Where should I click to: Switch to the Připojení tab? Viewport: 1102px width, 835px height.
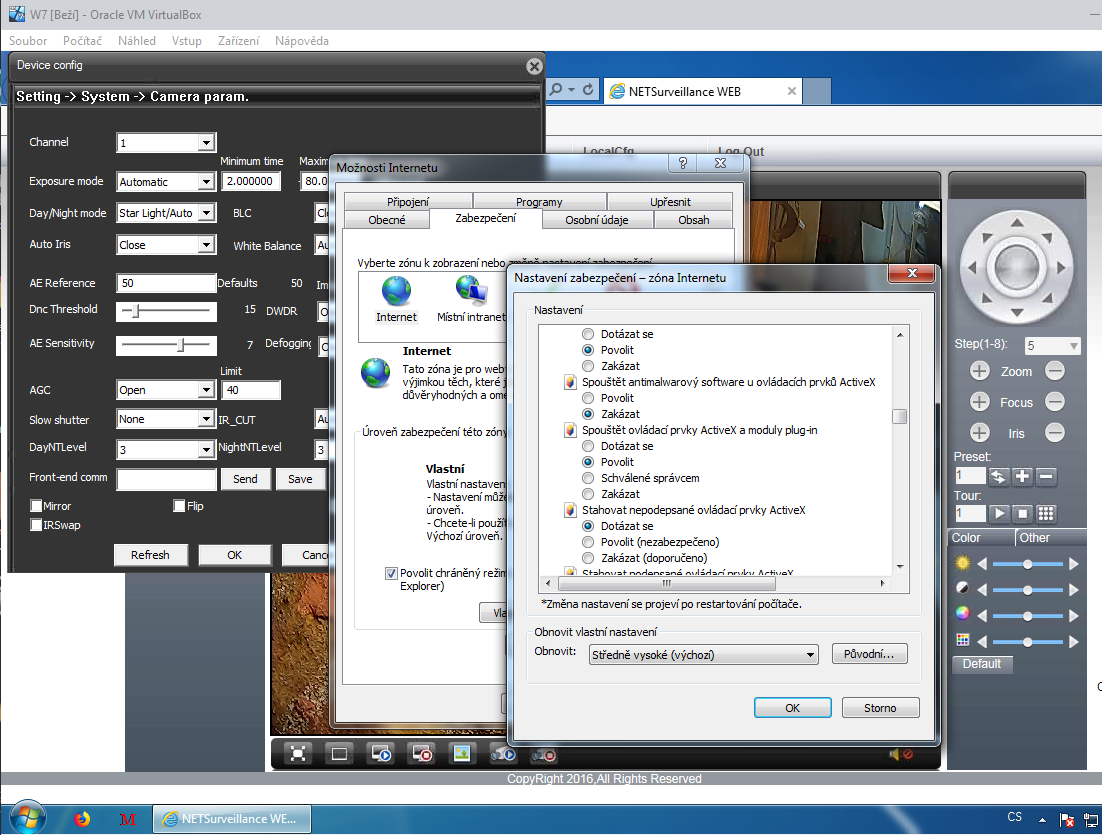(408, 202)
